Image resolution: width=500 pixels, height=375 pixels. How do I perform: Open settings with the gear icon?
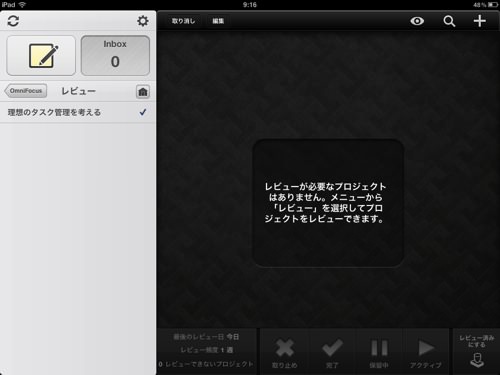(x=143, y=21)
